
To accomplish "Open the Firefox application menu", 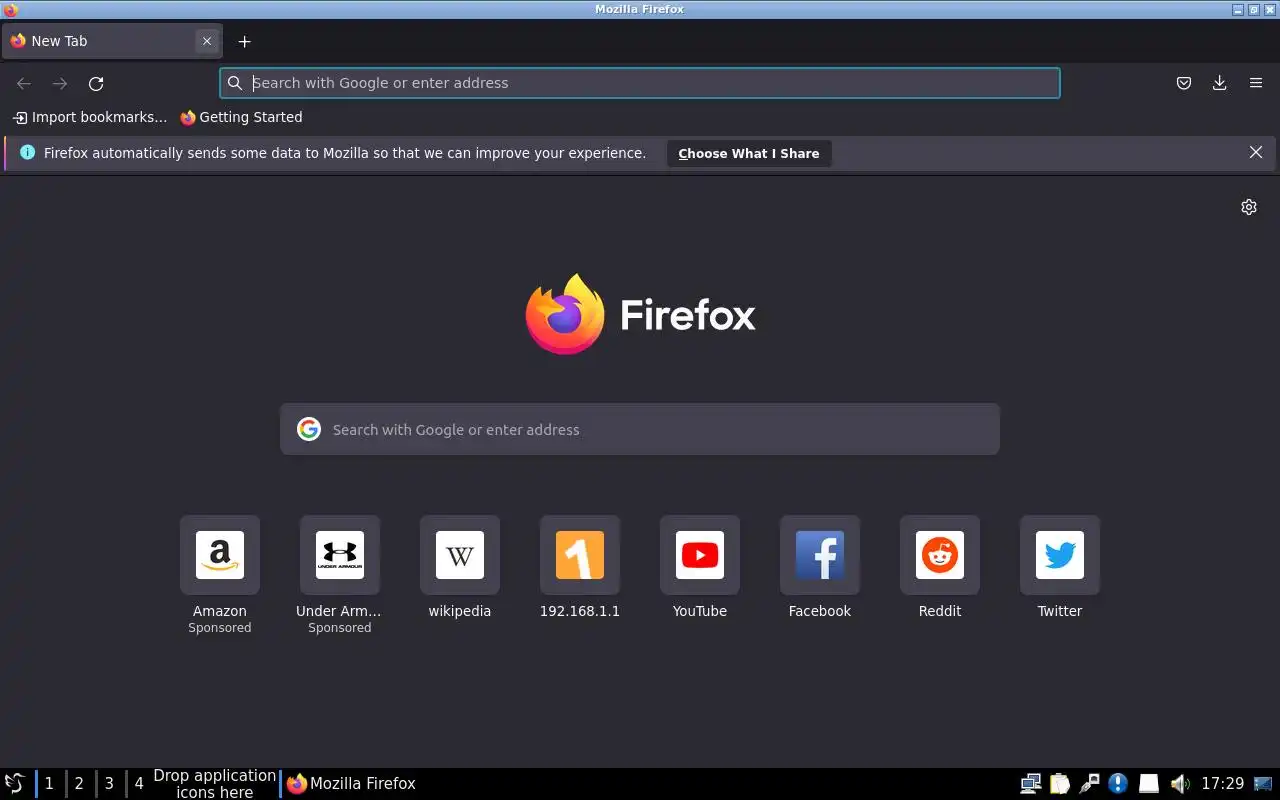I will coord(1256,83).
